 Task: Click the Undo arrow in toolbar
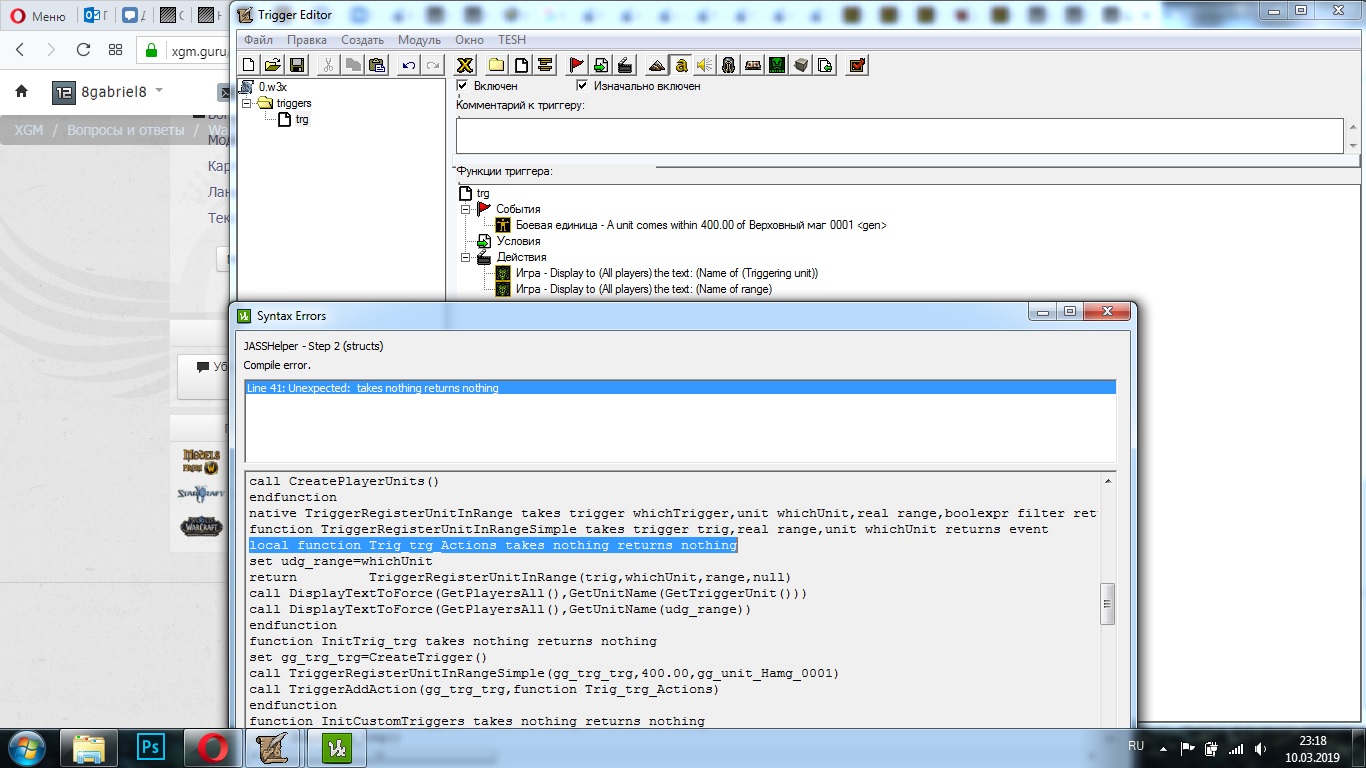tap(408, 65)
